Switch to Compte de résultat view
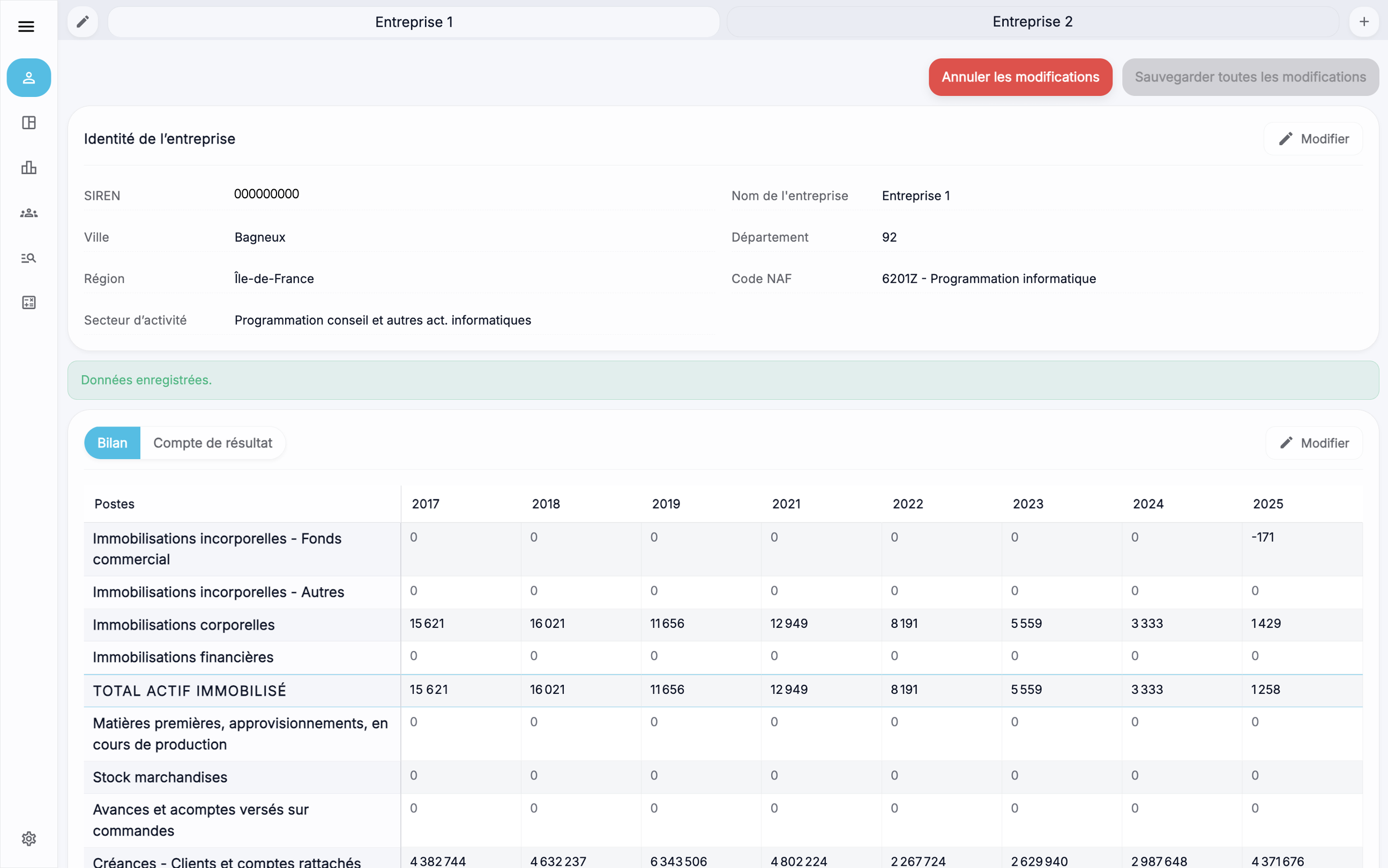1388x868 pixels. point(212,443)
